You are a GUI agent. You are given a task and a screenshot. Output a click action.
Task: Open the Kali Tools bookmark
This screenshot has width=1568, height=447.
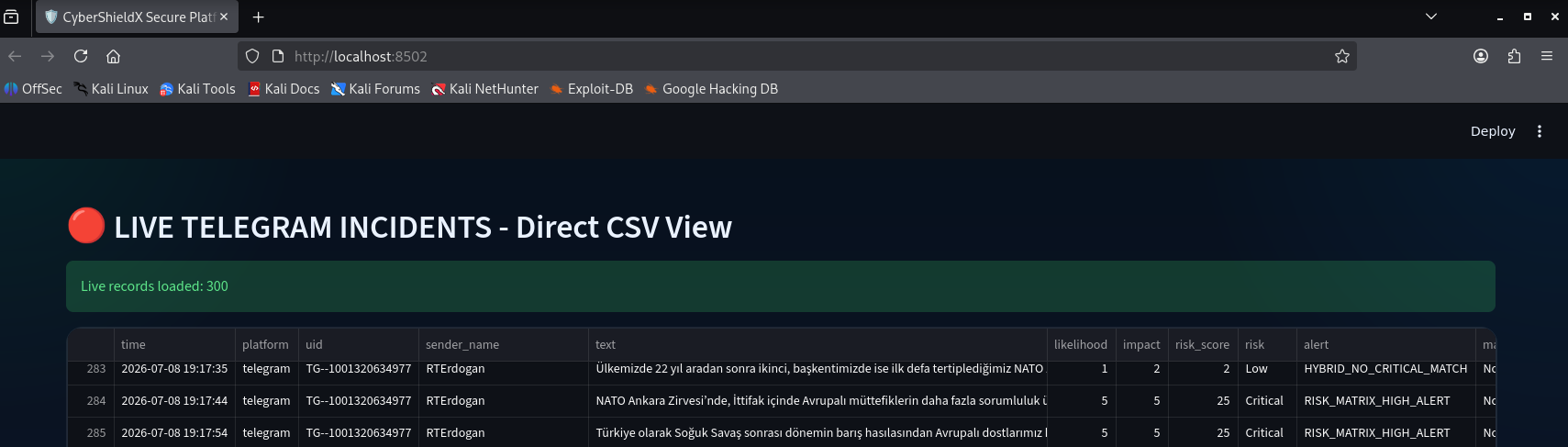pyautogui.click(x=197, y=89)
